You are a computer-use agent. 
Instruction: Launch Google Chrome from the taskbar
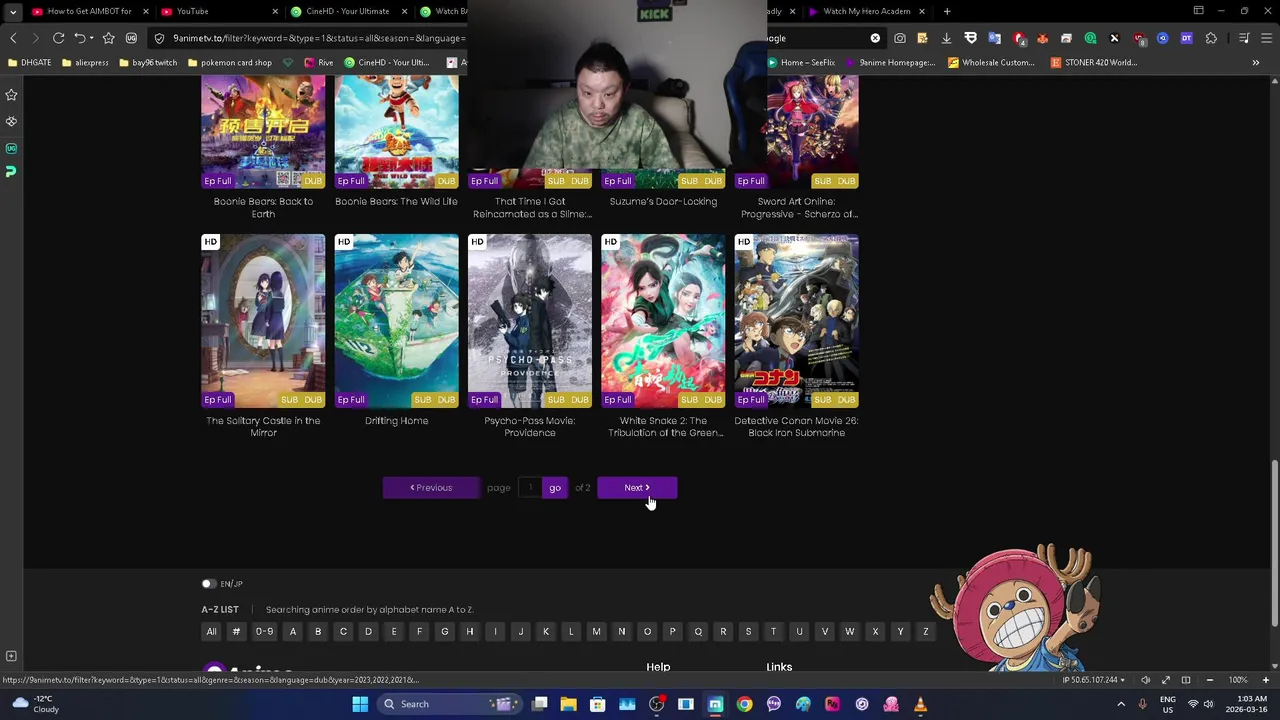pyautogui.click(x=744, y=704)
